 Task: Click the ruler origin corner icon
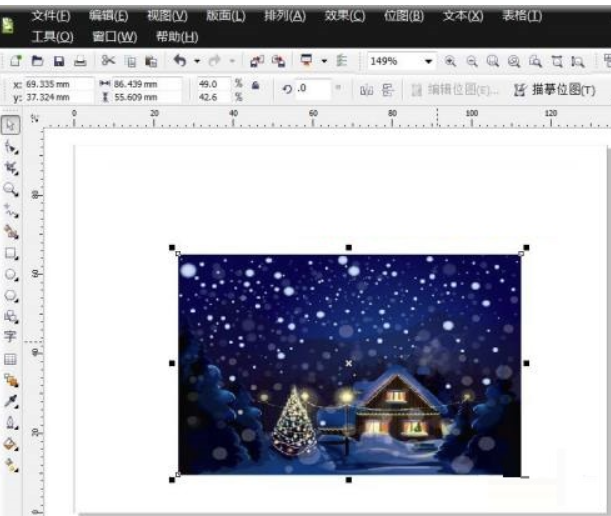coord(35,118)
